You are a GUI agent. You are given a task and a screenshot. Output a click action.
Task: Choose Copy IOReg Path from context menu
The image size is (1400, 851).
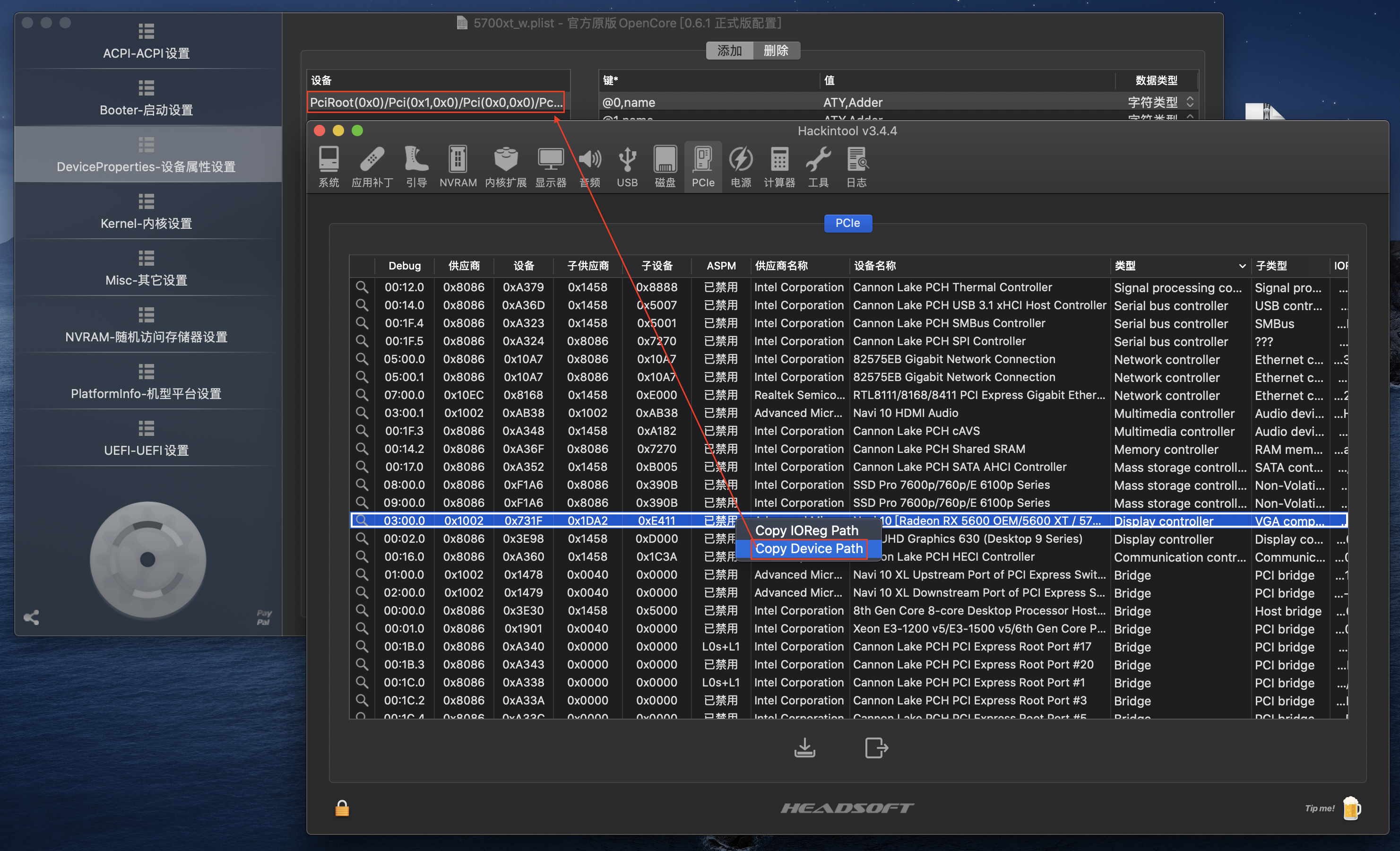(x=808, y=530)
